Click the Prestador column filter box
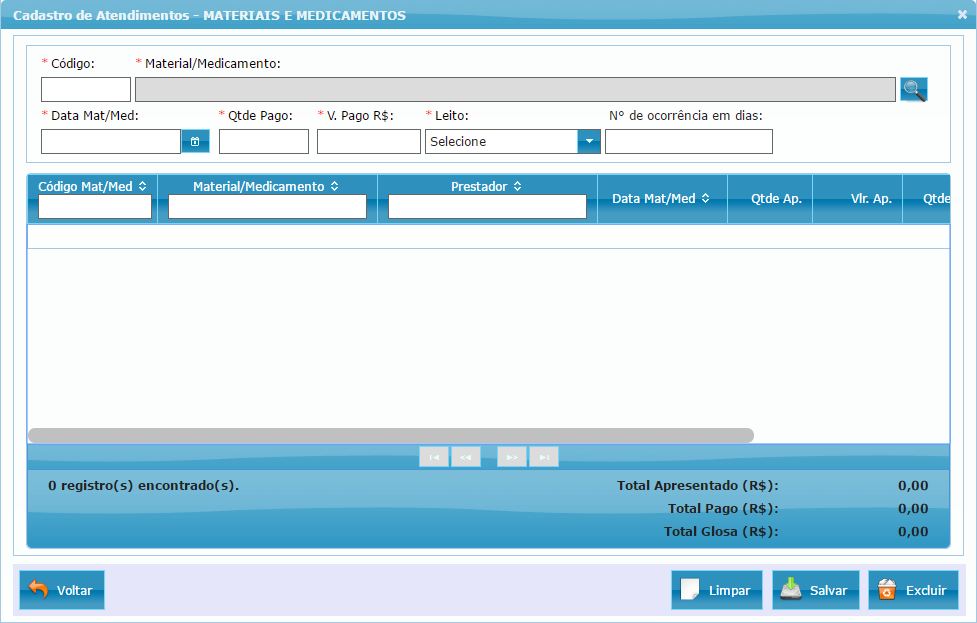The height and width of the screenshot is (623, 977). tap(487, 206)
